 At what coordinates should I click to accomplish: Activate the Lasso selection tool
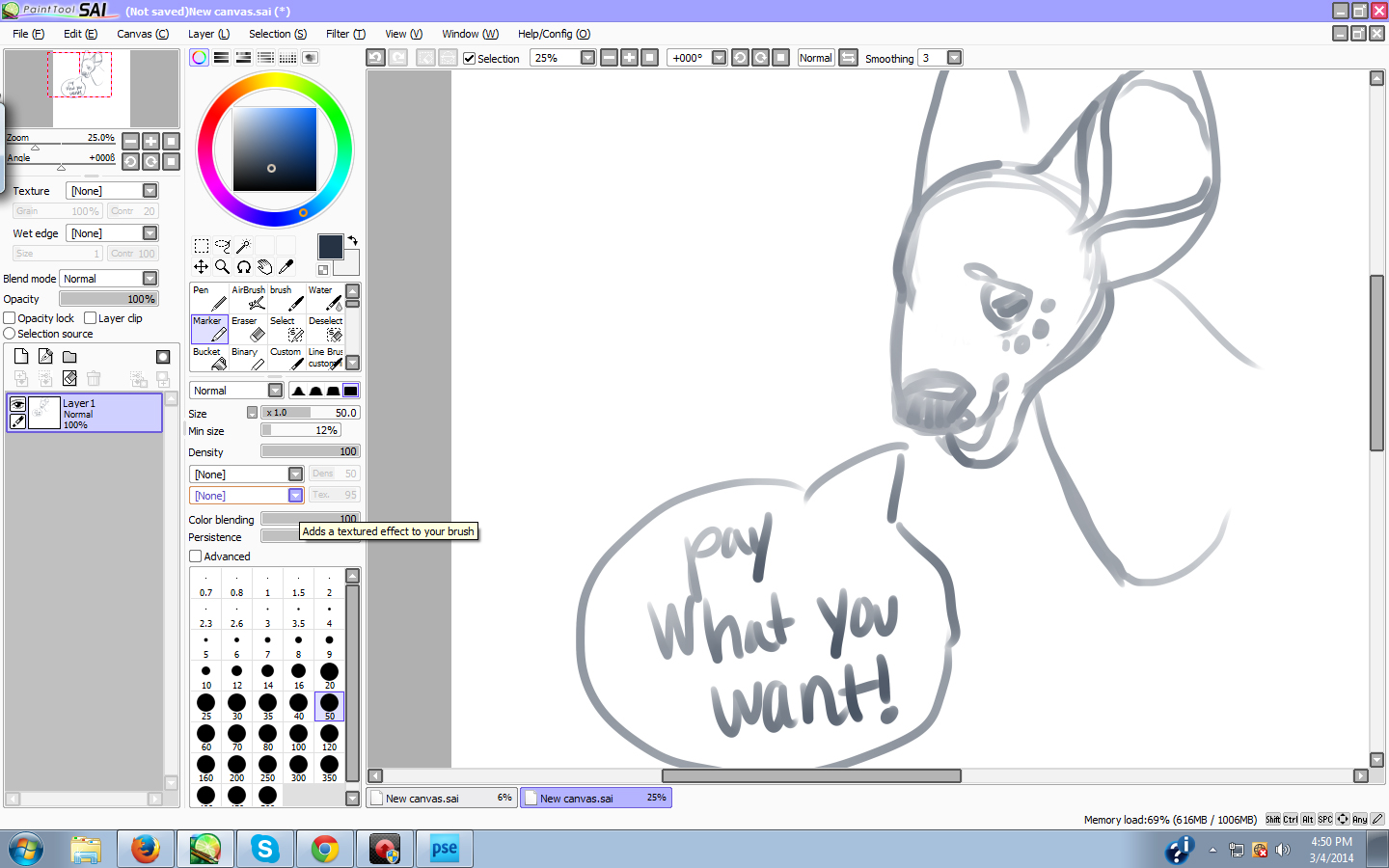coord(222,246)
